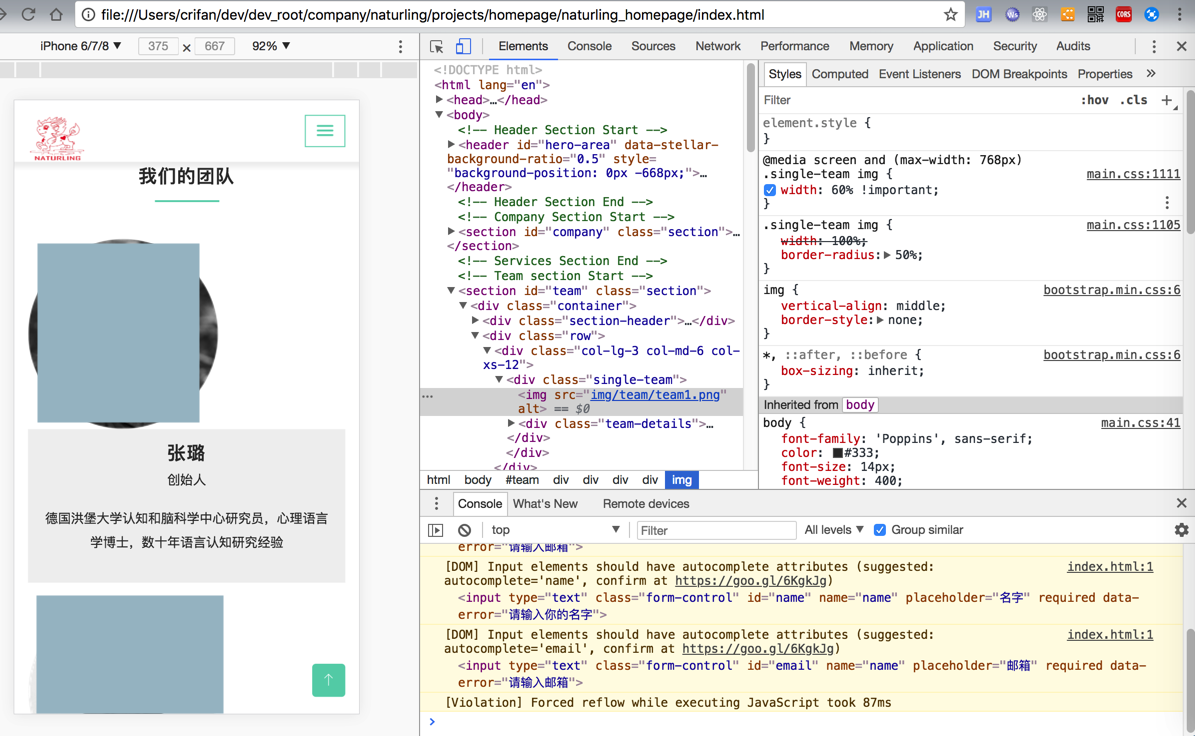This screenshot has width=1195, height=736.
Task: Bookmark the page with the star icon
Action: (950, 15)
